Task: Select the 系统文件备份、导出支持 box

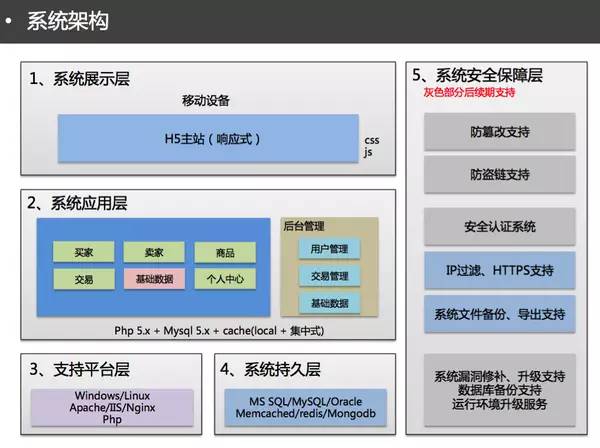Action: (x=500, y=314)
